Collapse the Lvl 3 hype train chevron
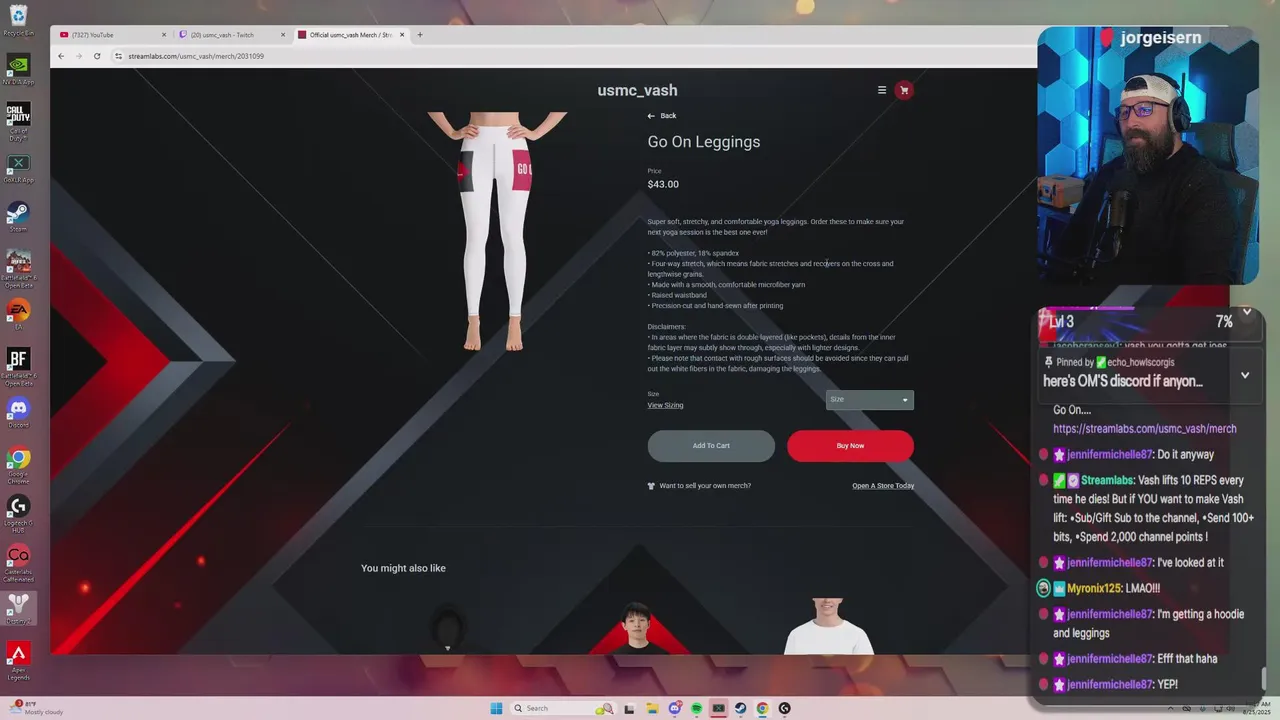 (x=1247, y=312)
